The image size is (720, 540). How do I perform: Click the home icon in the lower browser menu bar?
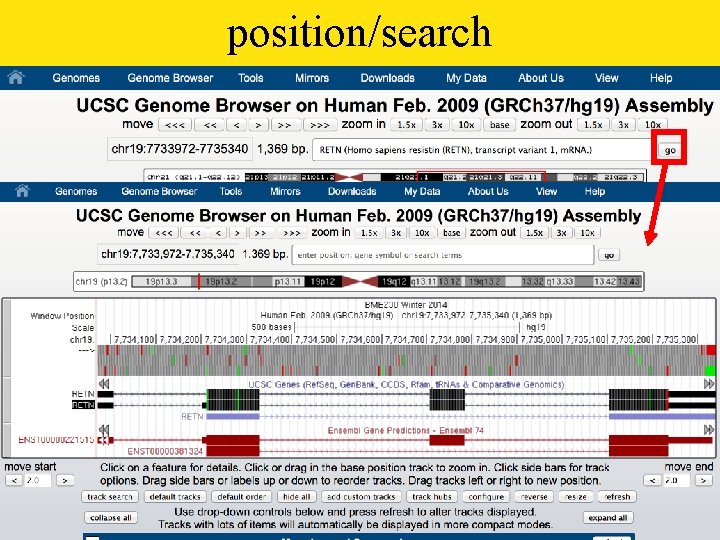coord(22,191)
